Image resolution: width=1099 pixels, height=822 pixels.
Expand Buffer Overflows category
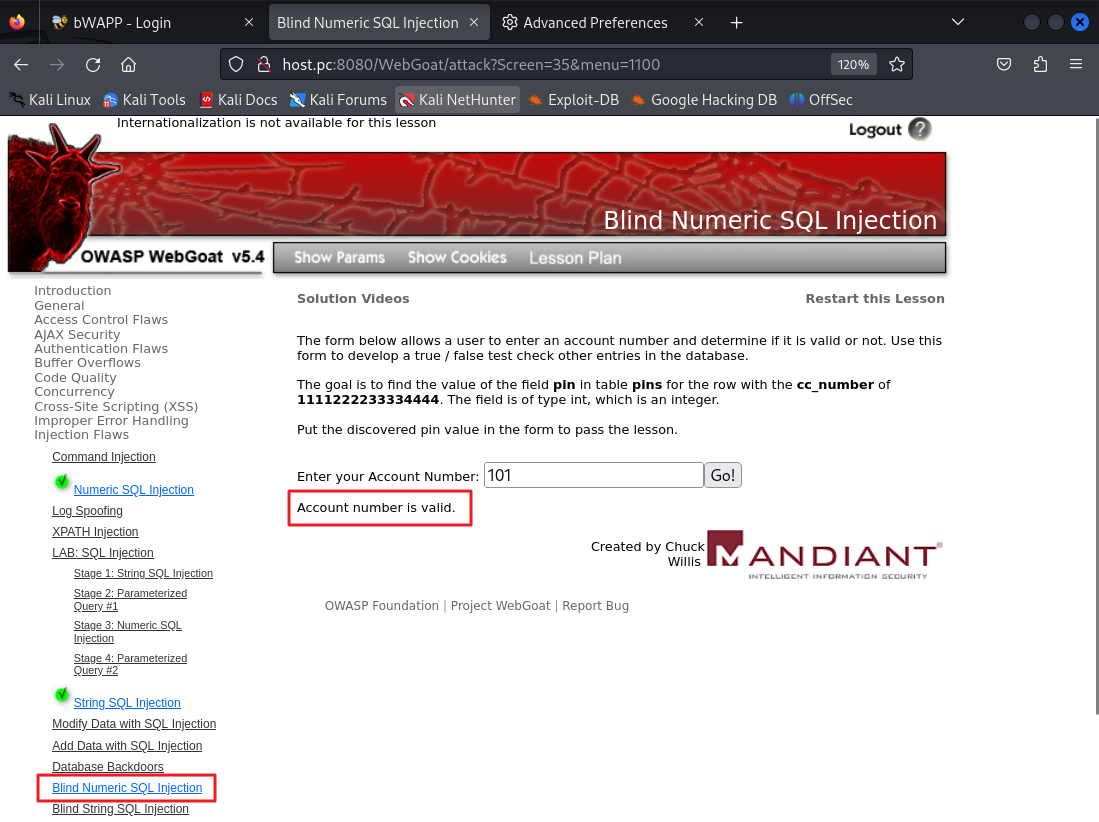[88, 362]
